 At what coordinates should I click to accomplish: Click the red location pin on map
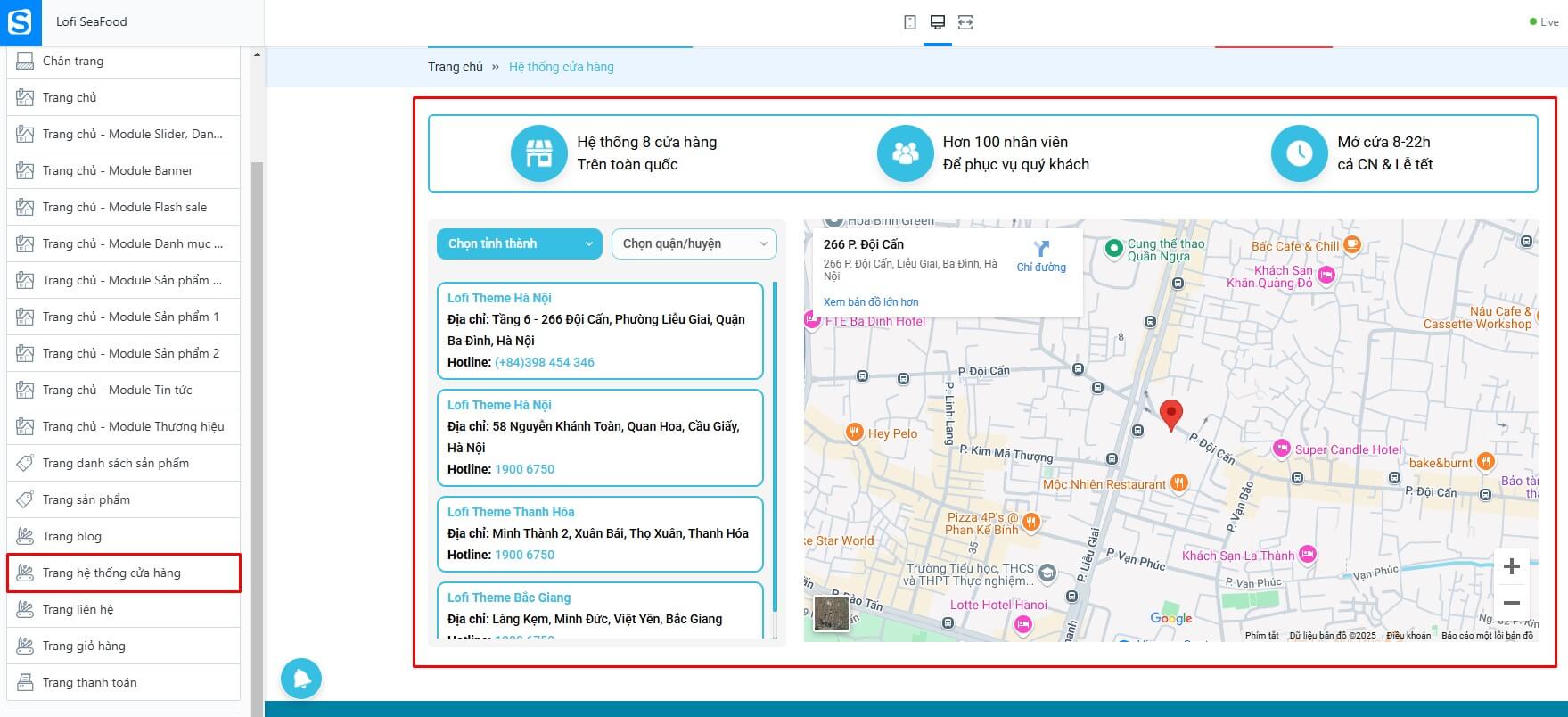click(x=1170, y=416)
